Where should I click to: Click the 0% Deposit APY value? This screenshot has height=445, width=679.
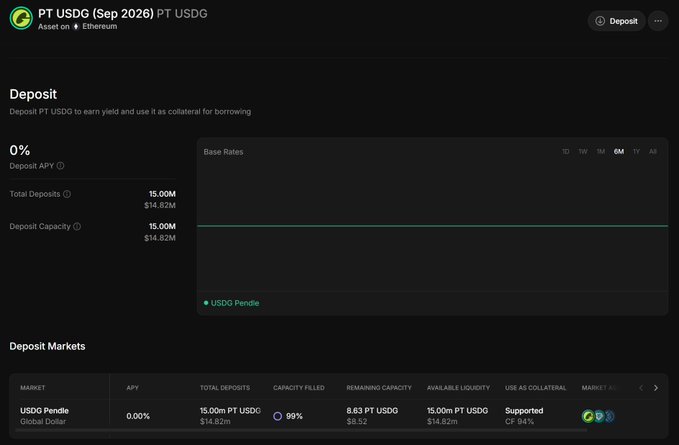[x=20, y=150]
